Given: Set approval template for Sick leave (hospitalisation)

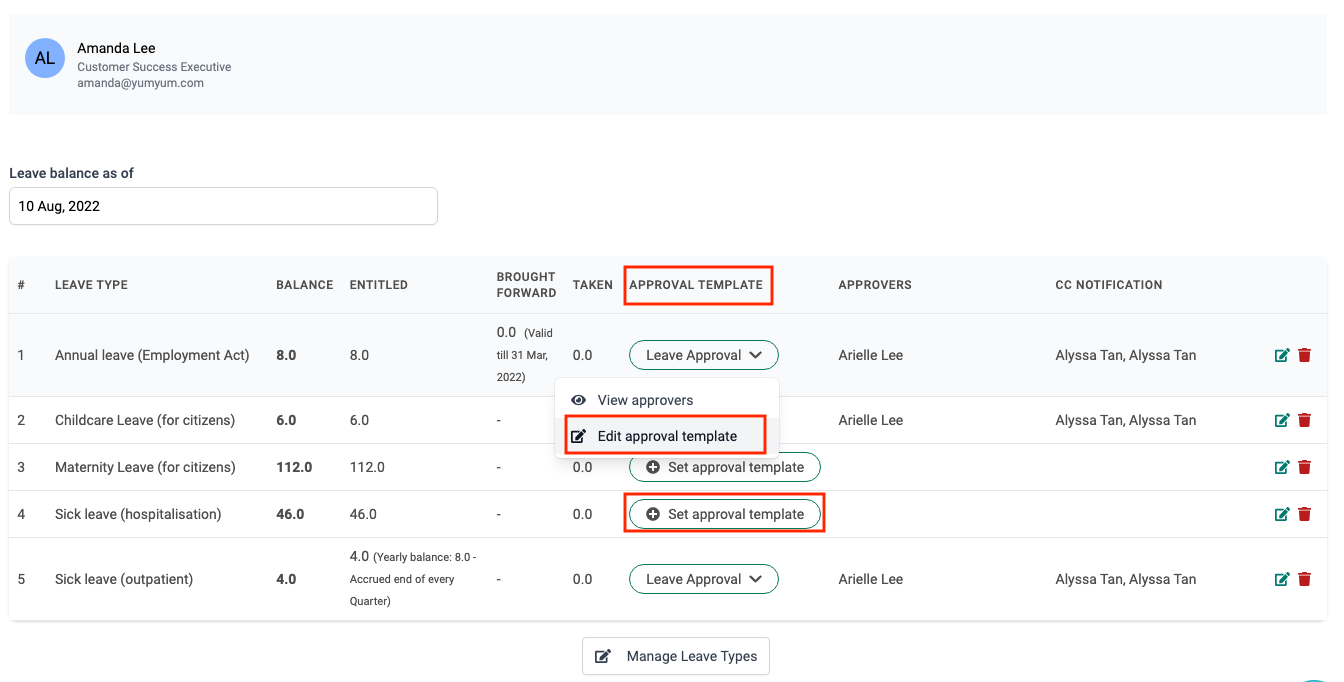Looking at the screenshot, I should point(724,514).
